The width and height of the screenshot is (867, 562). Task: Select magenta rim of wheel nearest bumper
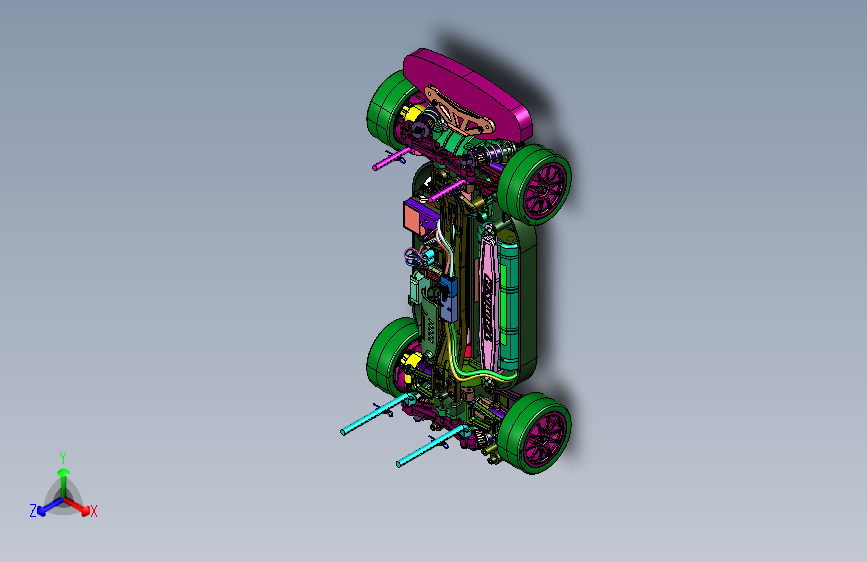coord(544,190)
